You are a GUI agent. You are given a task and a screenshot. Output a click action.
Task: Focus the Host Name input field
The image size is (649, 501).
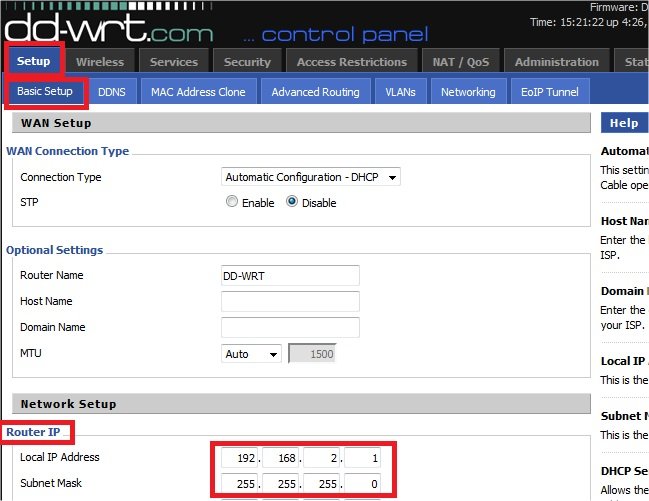point(290,301)
